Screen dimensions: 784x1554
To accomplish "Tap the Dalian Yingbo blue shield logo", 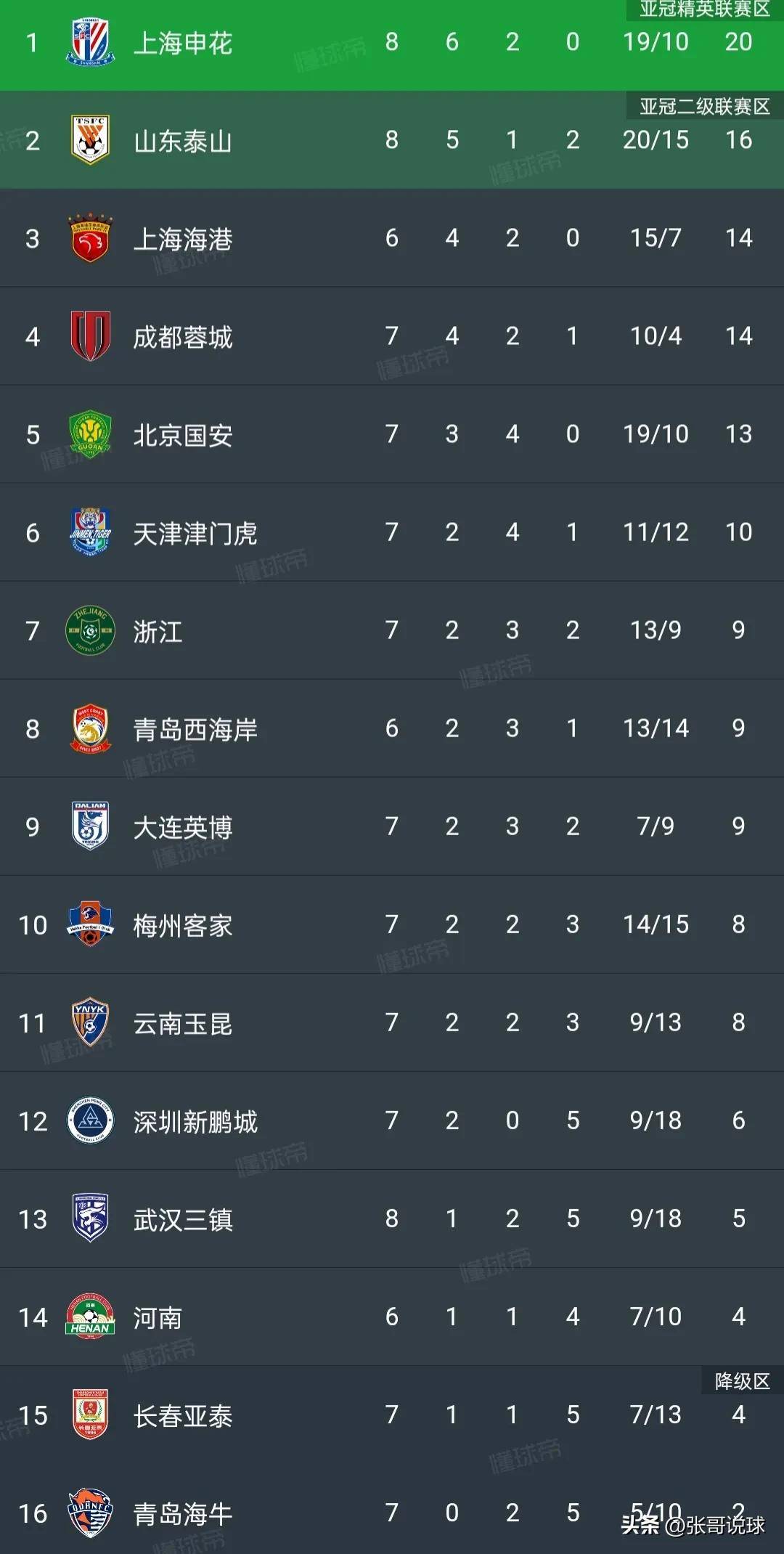I will coord(90,826).
